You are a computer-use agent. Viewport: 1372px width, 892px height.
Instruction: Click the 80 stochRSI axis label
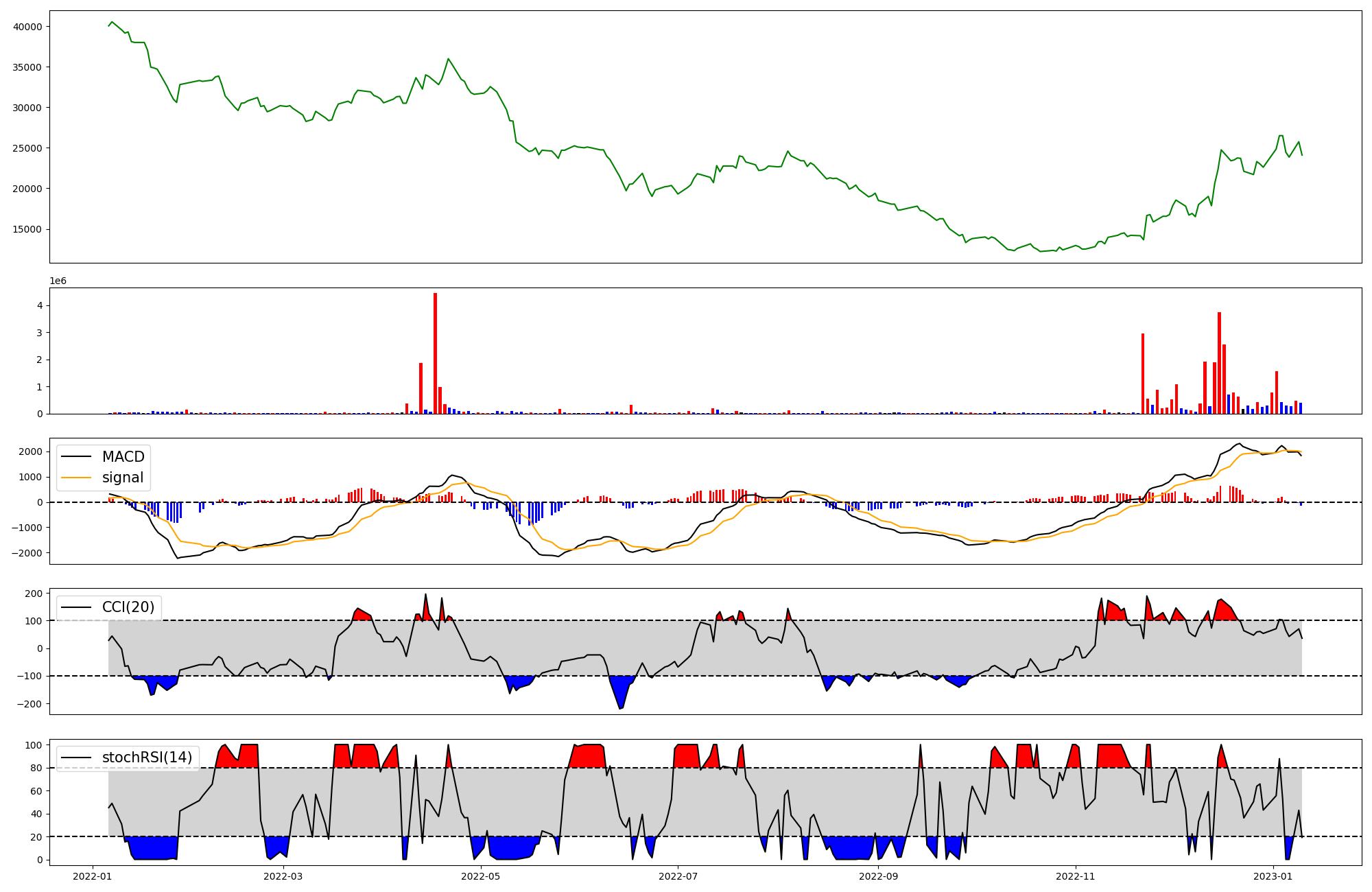point(36,768)
